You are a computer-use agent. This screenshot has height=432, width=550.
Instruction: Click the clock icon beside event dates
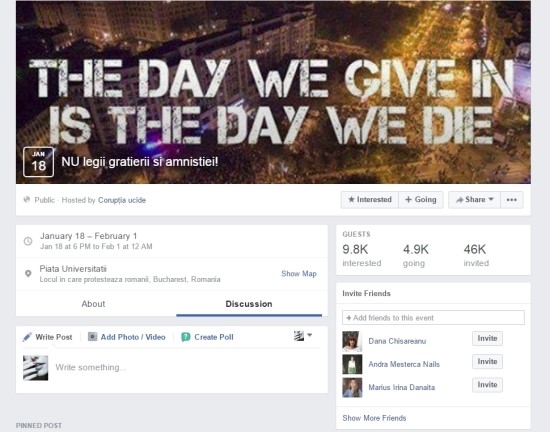tap(28, 241)
